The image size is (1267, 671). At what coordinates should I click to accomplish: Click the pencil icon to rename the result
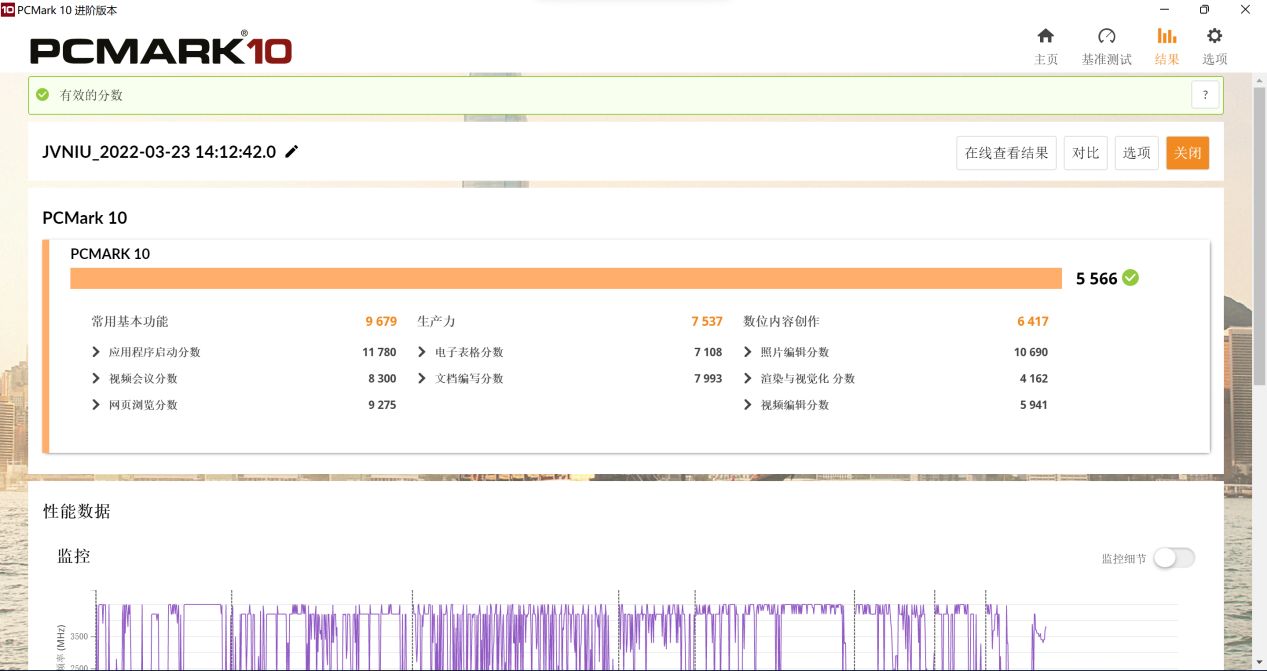(x=291, y=151)
